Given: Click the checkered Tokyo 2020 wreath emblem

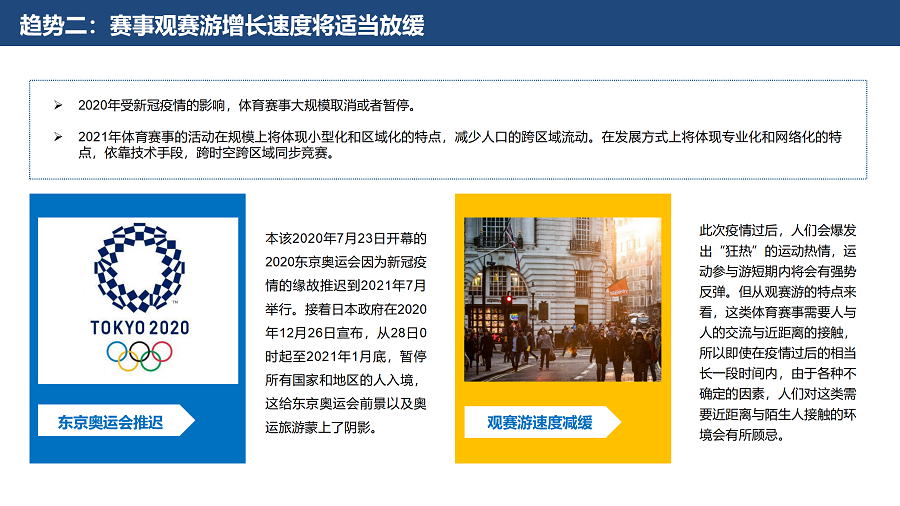Looking at the screenshot, I should coord(139,267).
